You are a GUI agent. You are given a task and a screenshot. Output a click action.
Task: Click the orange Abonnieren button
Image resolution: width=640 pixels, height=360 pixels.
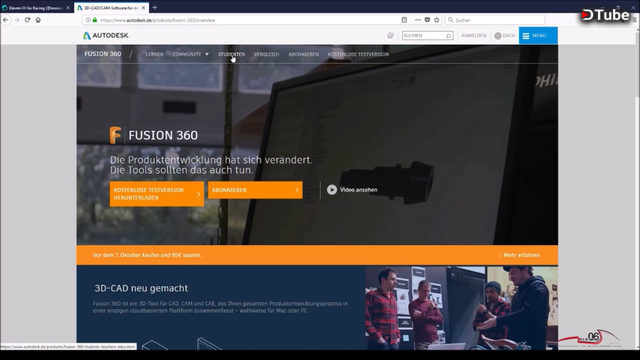pos(255,190)
